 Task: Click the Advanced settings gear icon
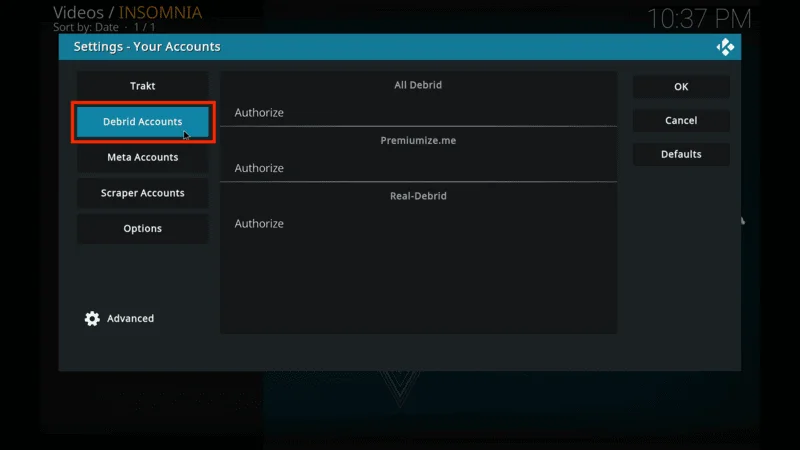(92, 318)
